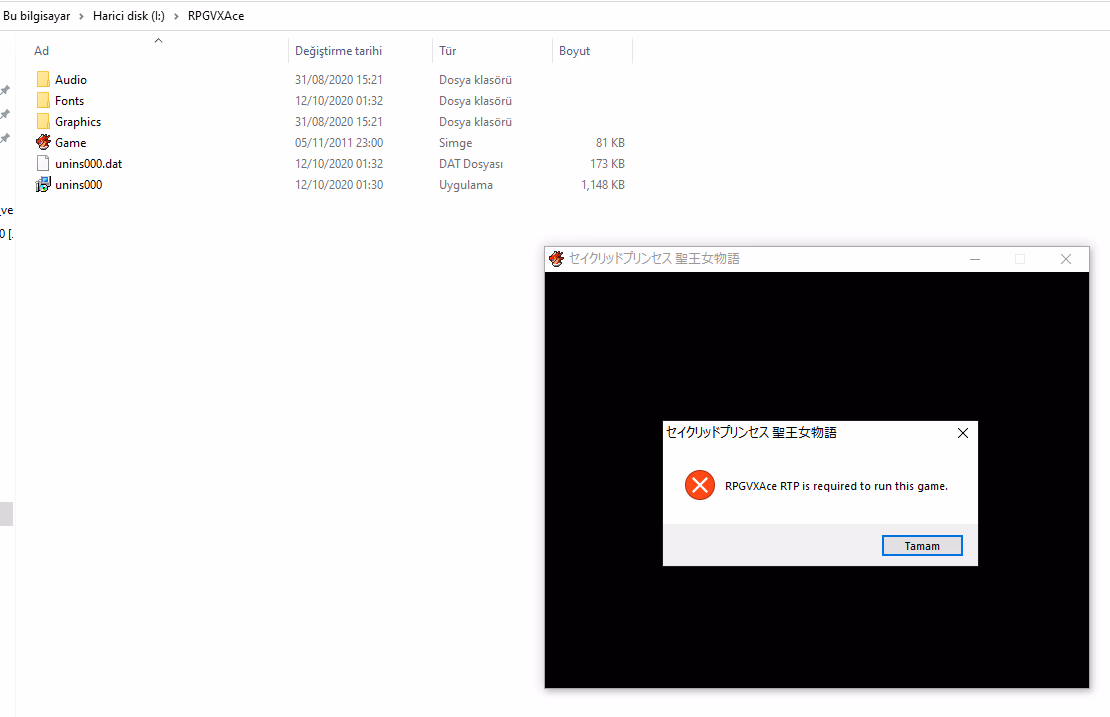Navigate to Bu bilgisayar in breadcrumb
This screenshot has width=1110, height=717.
point(36,16)
